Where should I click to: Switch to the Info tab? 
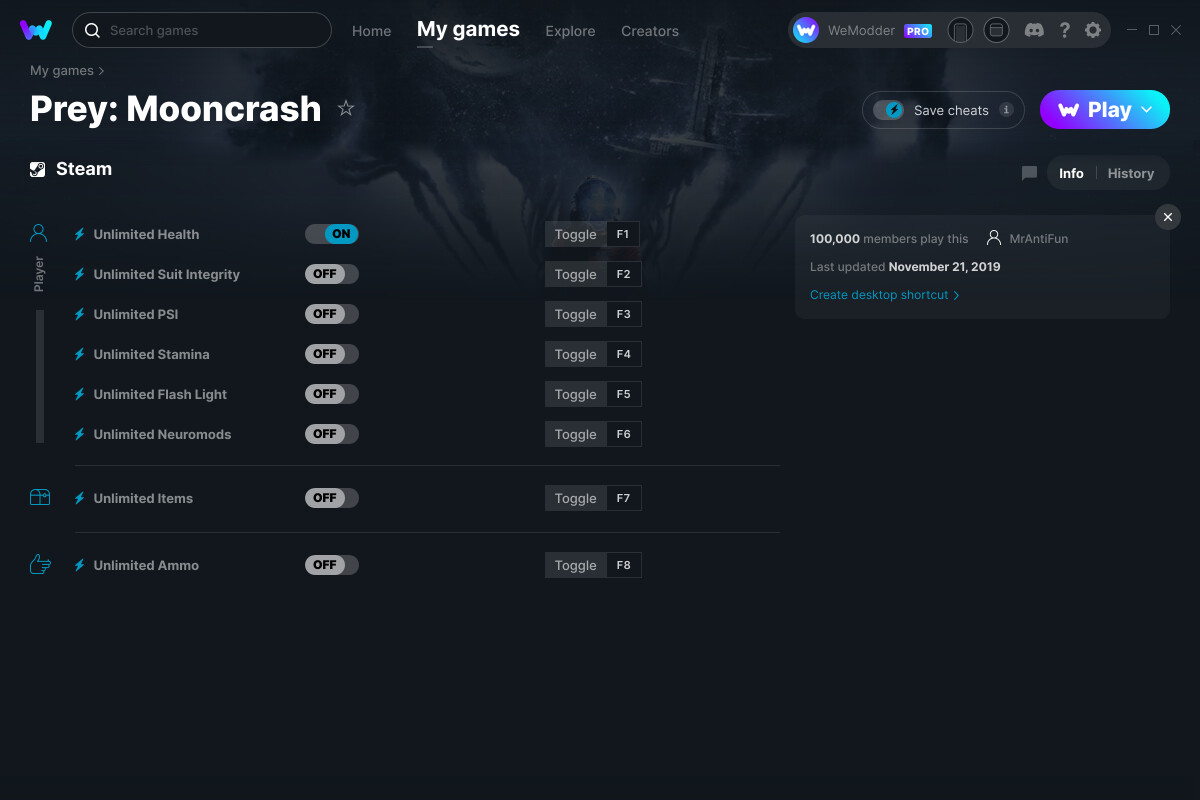point(1071,173)
